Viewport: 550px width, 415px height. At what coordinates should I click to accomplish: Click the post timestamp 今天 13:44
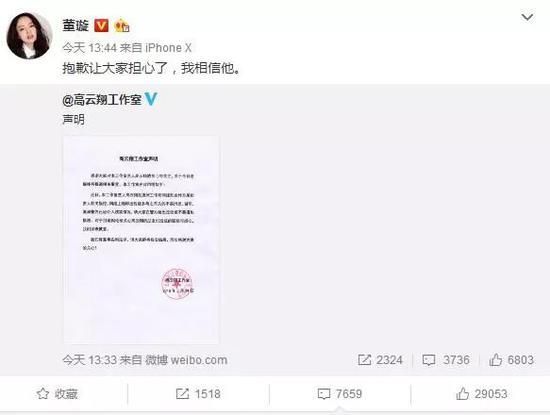click(x=89, y=48)
